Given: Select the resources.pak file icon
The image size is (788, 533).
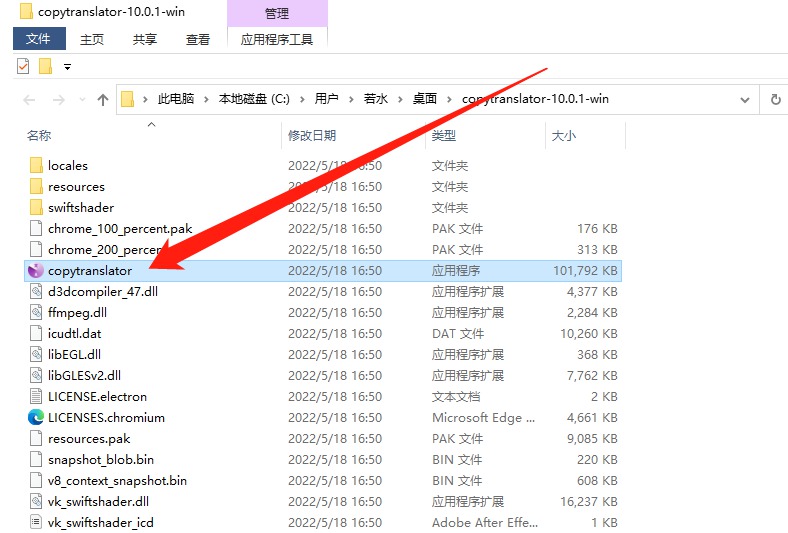Looking at the screenshot, I should [x=36, y=439].
